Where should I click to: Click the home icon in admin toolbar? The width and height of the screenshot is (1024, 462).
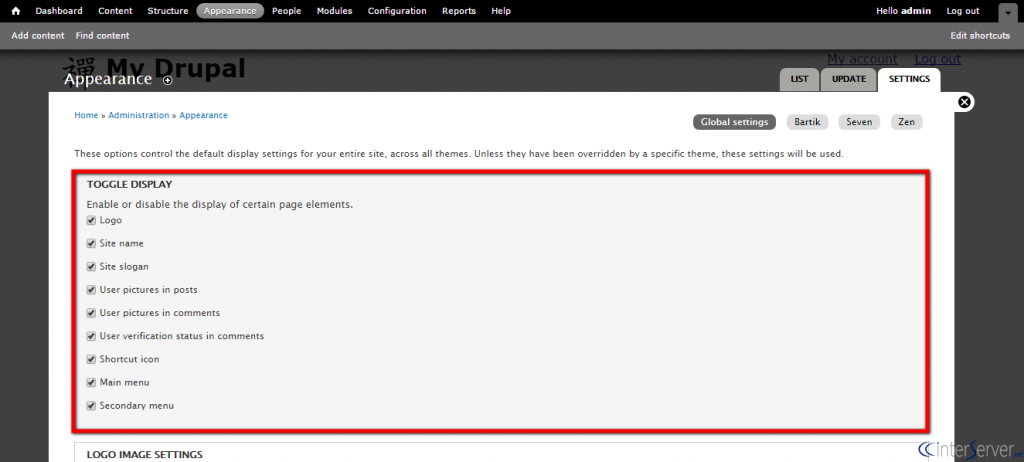[16, 11]
